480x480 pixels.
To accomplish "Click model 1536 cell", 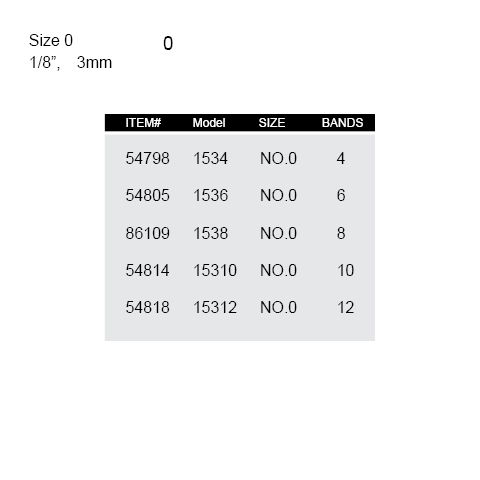I will [211, 195].
